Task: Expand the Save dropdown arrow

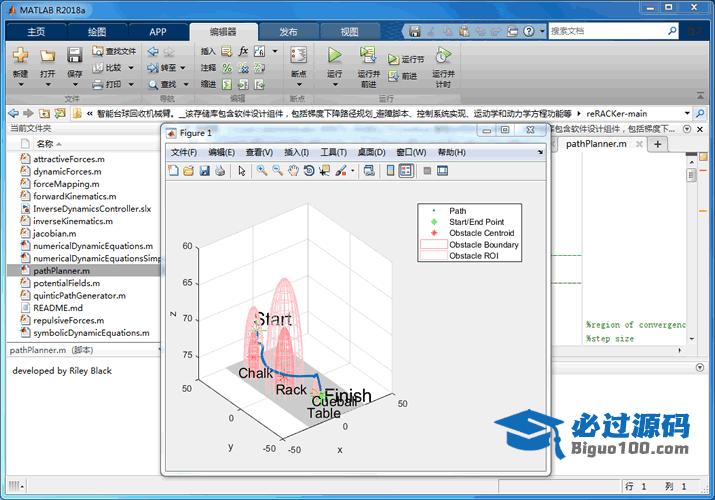Action: click(x=75, y=85)
